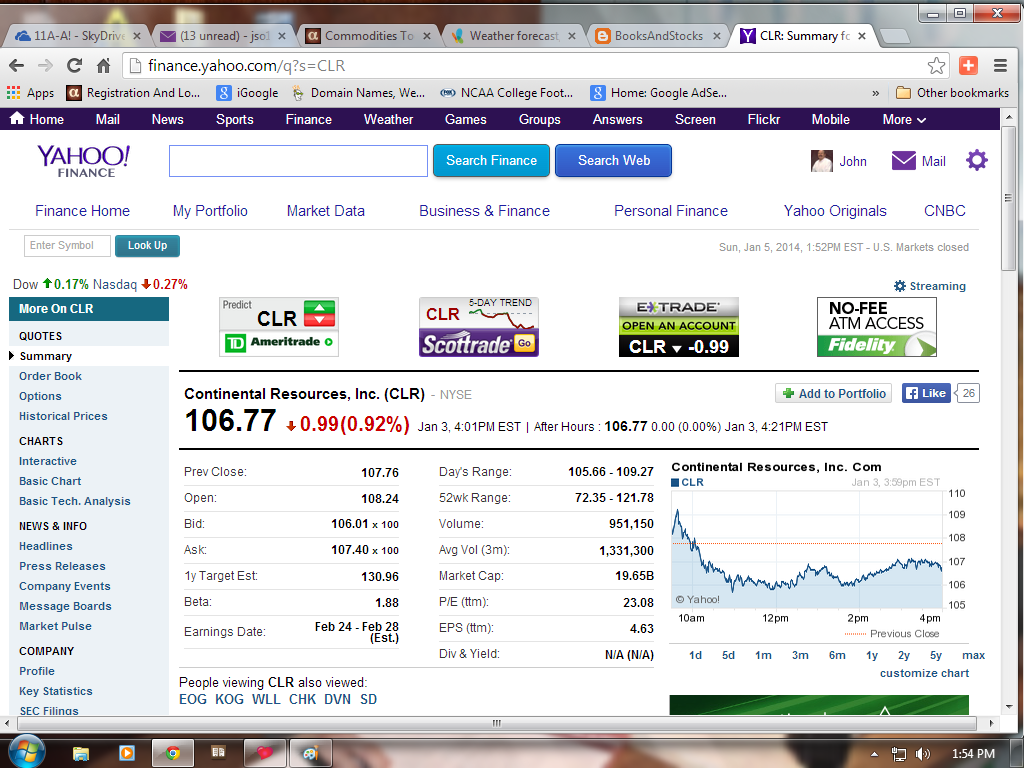This screenshot has height=768, width=1024.
Task: Open Windows Explorer in taskbar
Action: tap(80, 753)
